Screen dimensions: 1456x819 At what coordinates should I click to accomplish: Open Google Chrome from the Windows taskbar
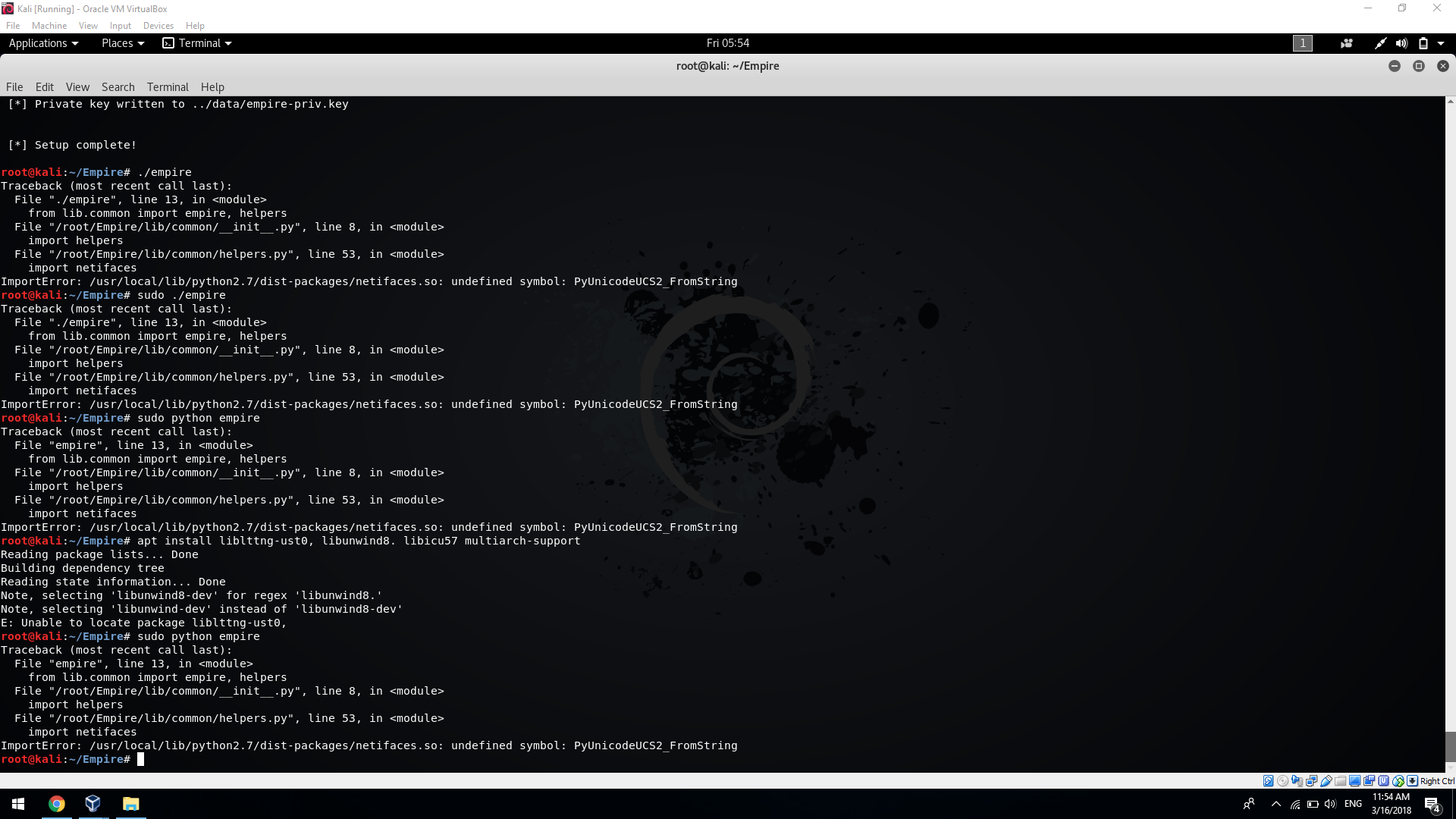click(x=57, y=803)
